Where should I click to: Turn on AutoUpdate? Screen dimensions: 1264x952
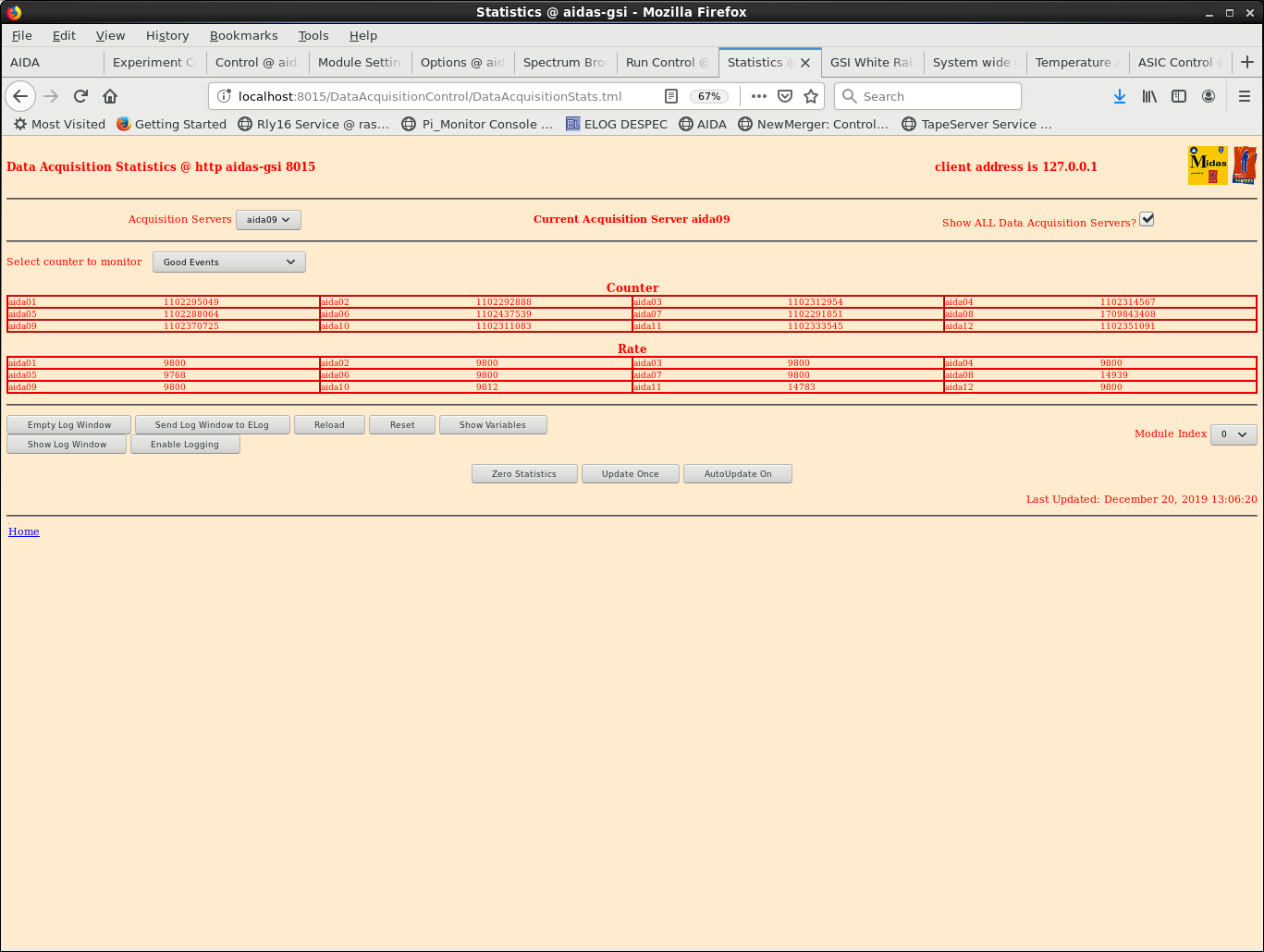[737, 474]
